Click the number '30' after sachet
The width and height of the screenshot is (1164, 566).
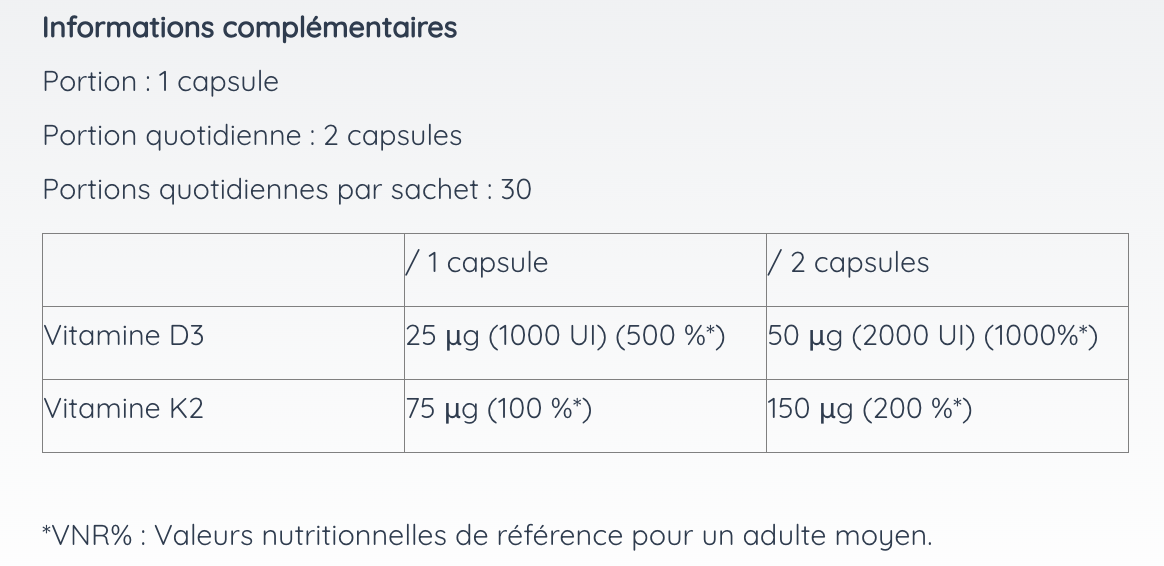(x=516, y=189)
